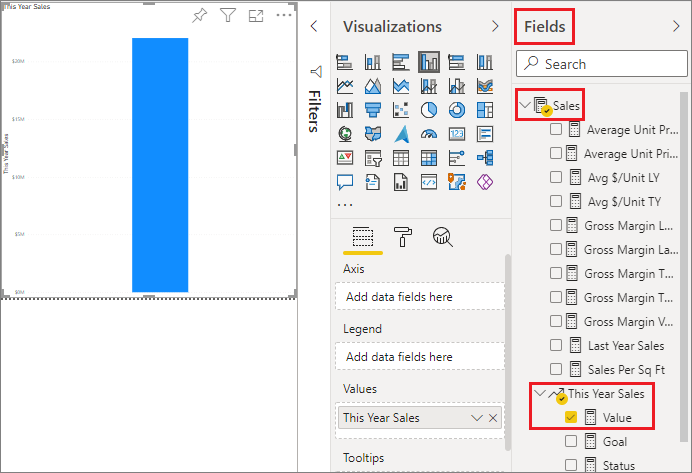Select the pie chart visualization
The height and width of the screenshot is (473, 692).
(430, 109)
